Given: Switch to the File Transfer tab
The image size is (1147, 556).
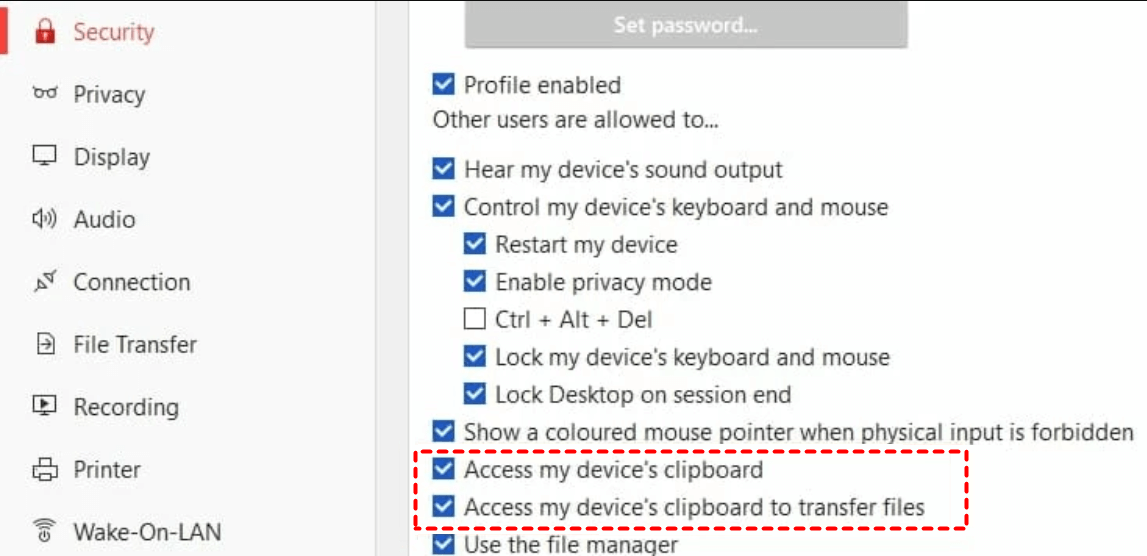Looking at the screenshot, I should click(135, 345).
